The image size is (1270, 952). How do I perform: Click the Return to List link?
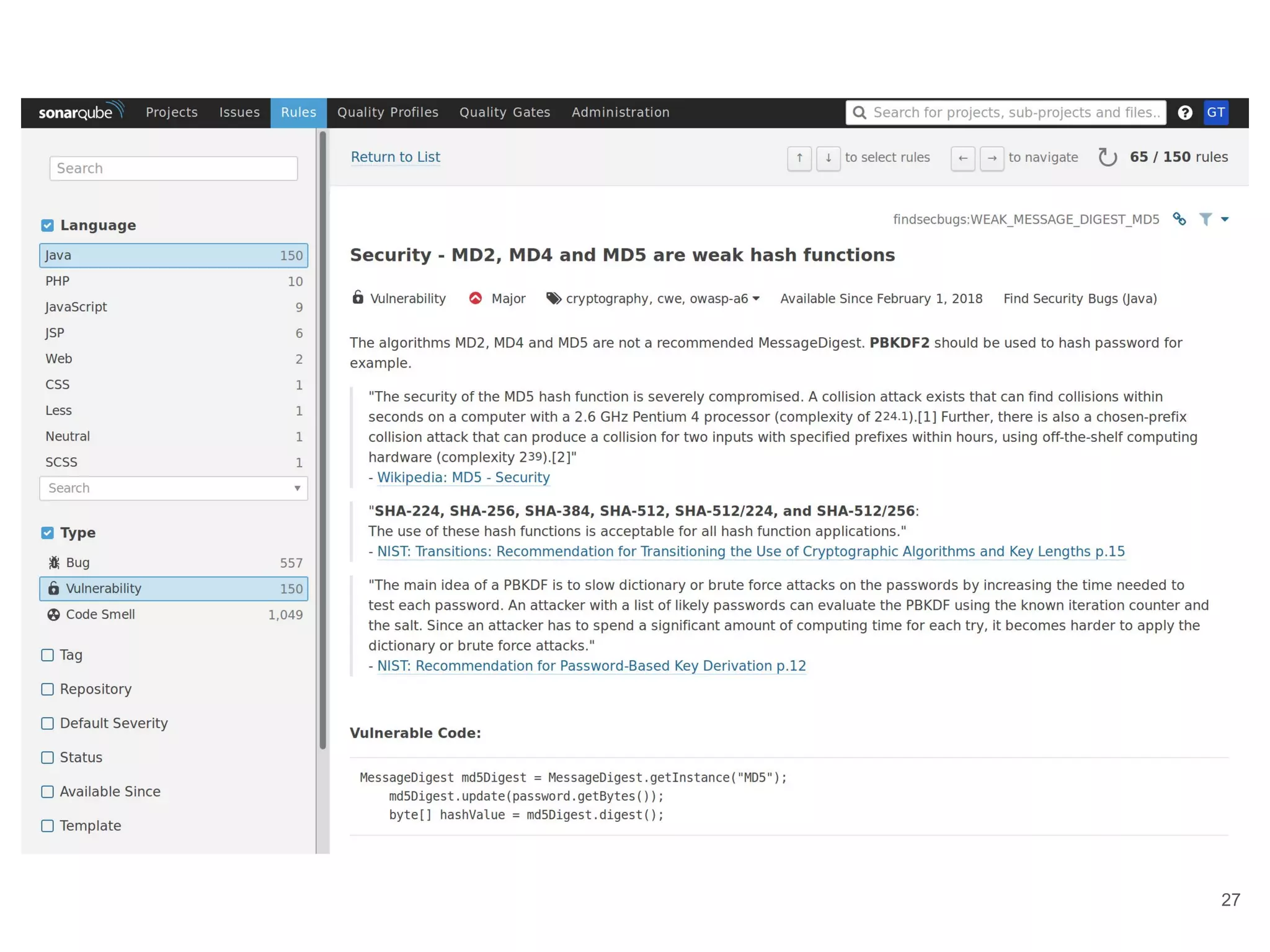pos(395,157)
